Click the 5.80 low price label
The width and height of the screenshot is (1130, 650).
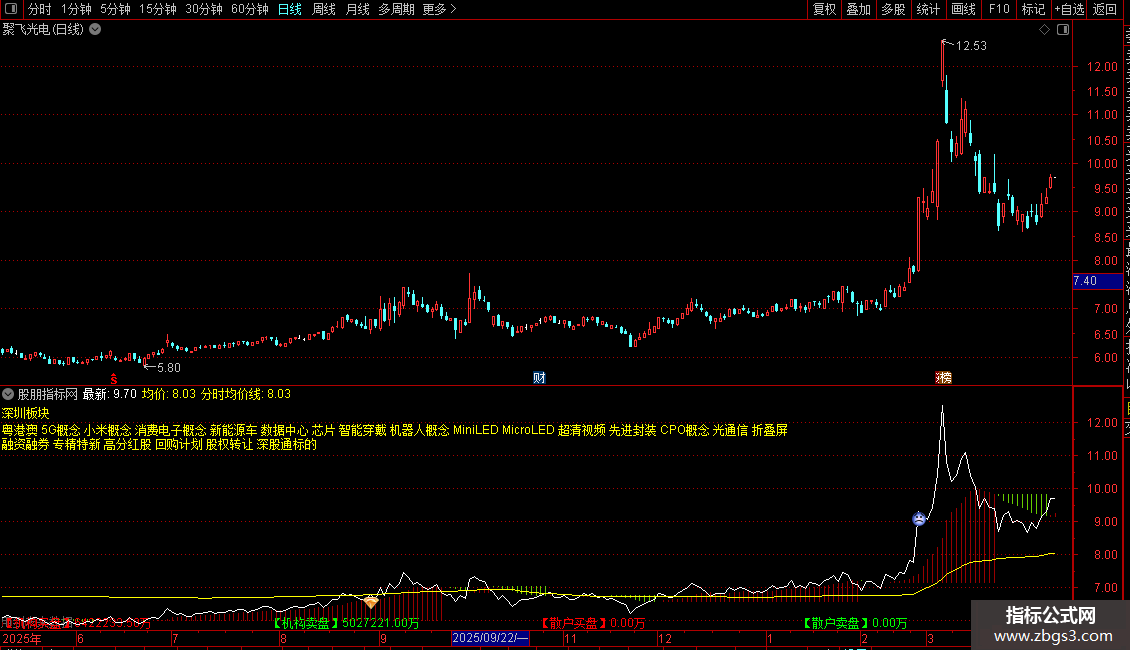point(169,368)
